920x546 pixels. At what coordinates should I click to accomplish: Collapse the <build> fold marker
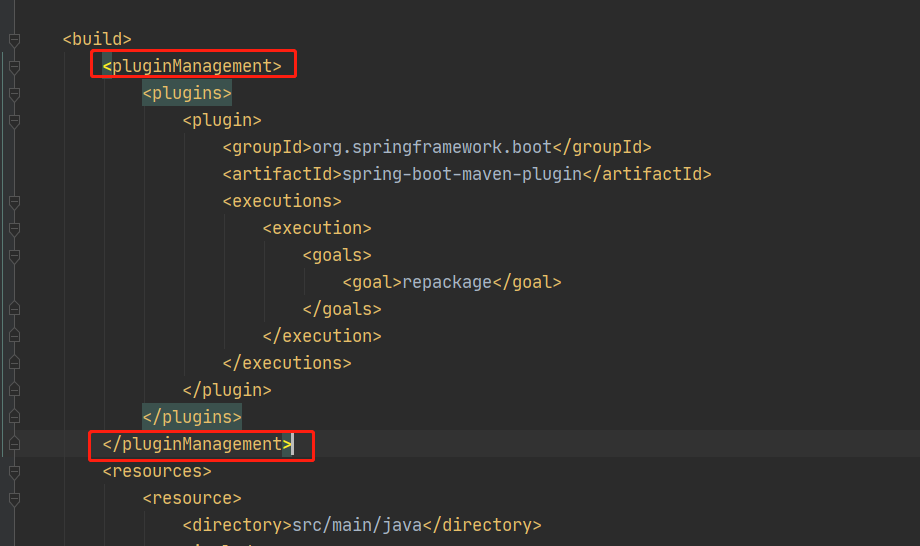[14, 39]
